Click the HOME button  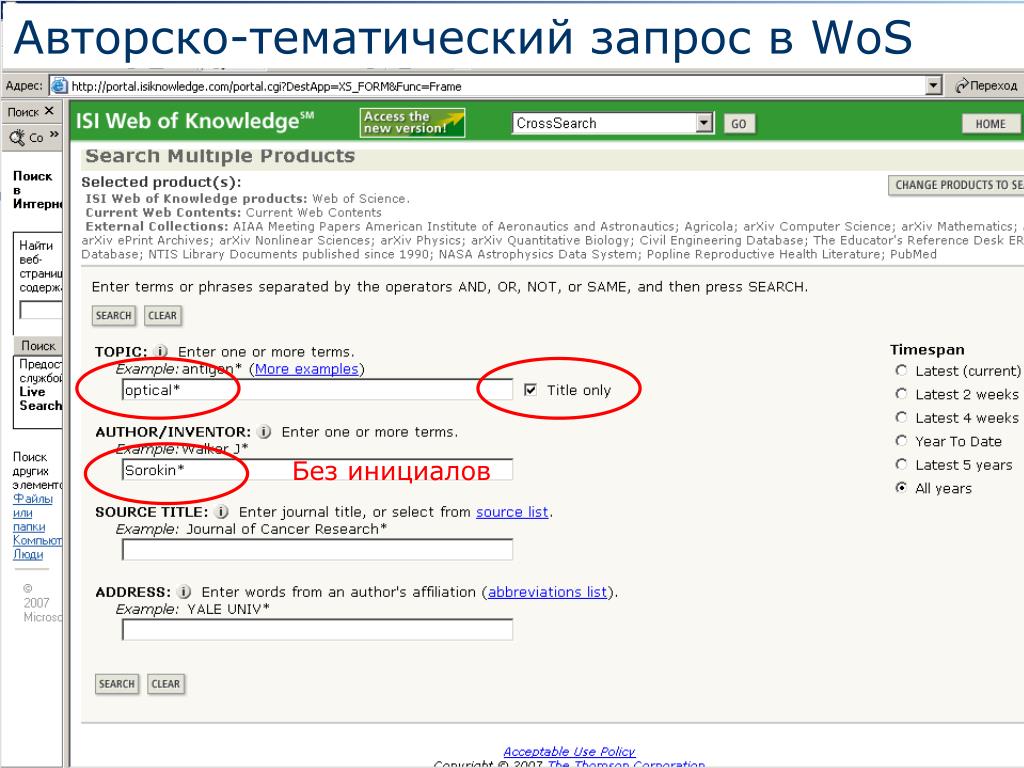(x=990, y=123)
